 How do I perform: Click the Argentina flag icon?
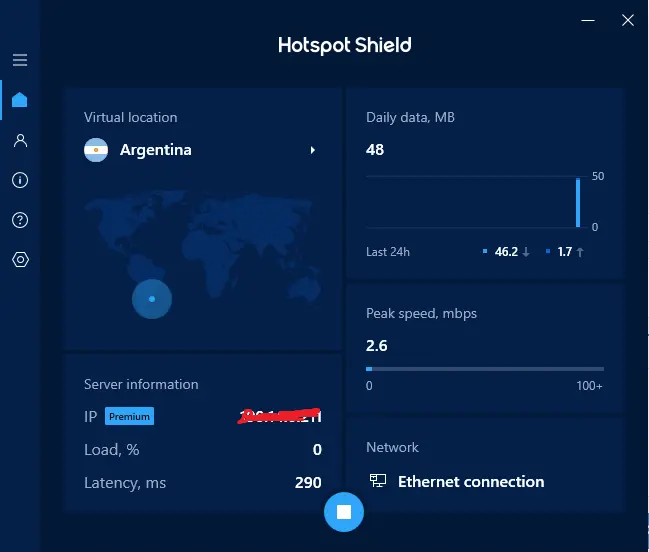(96, 150)
